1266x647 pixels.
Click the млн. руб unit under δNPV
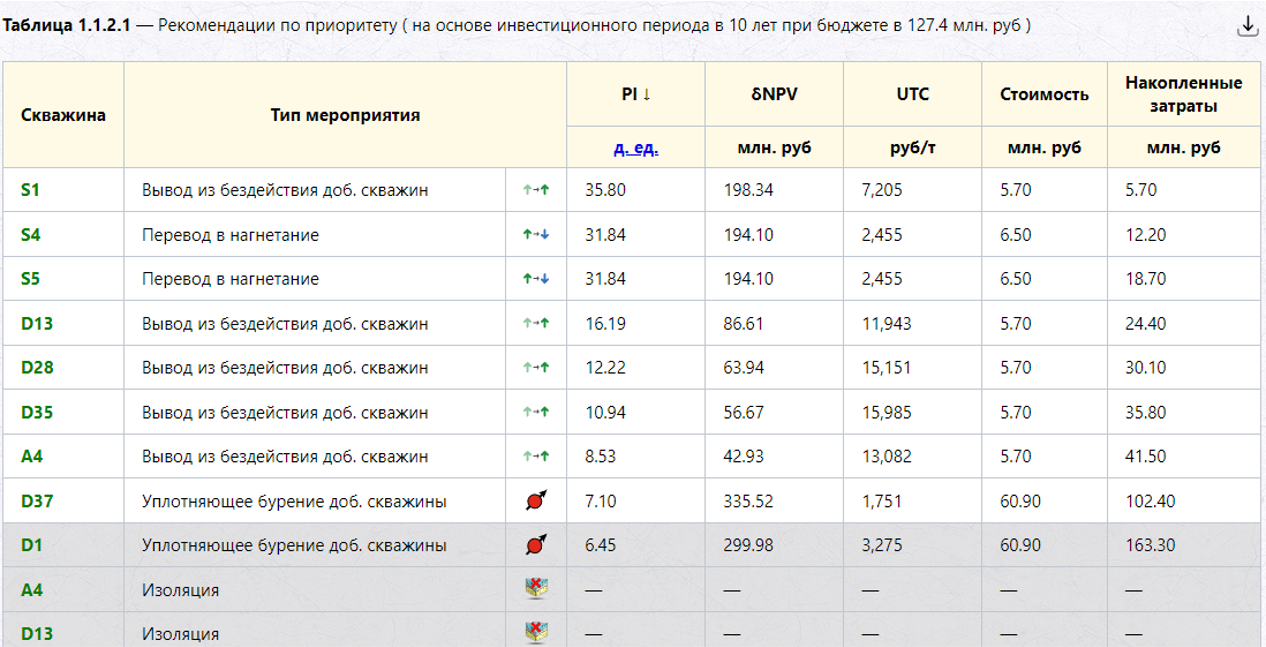(x=774, y=148)
